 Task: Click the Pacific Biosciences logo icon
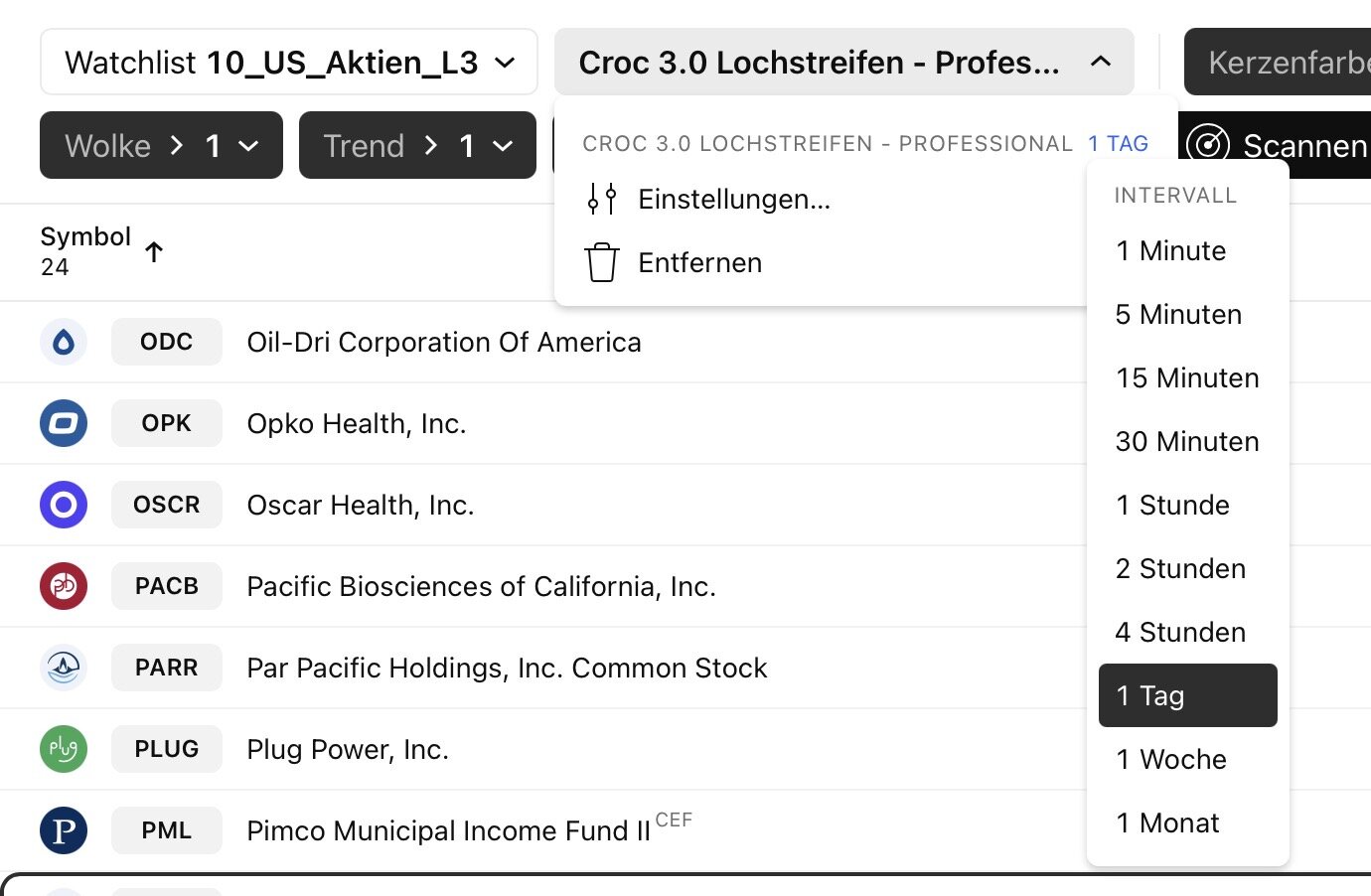(64, 587)
